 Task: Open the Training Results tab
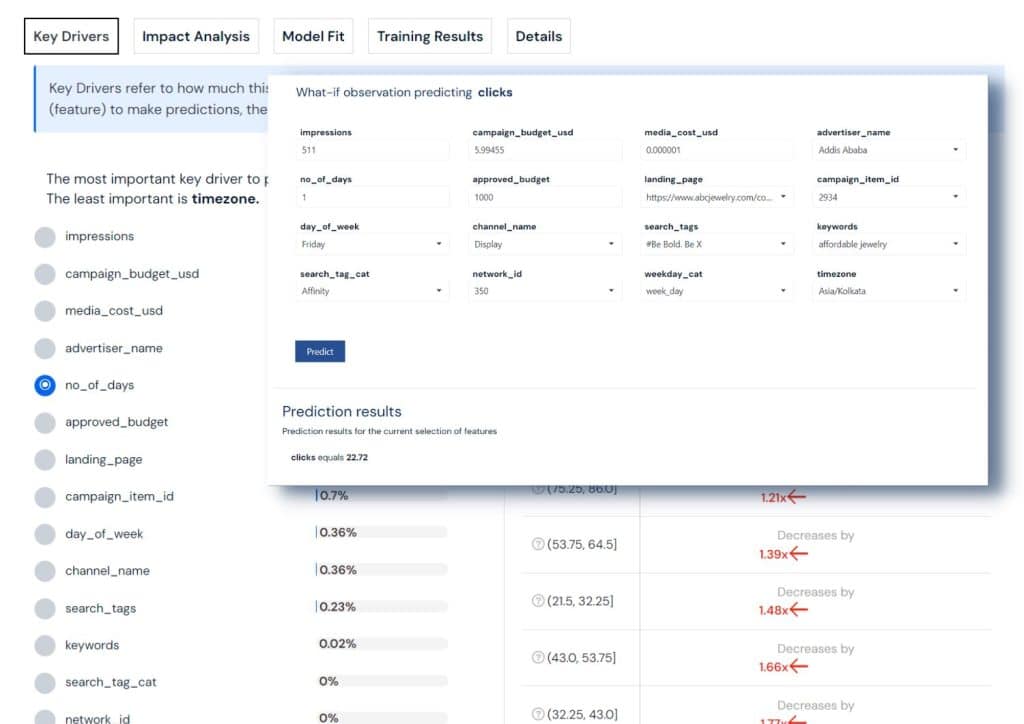(430, 36)
